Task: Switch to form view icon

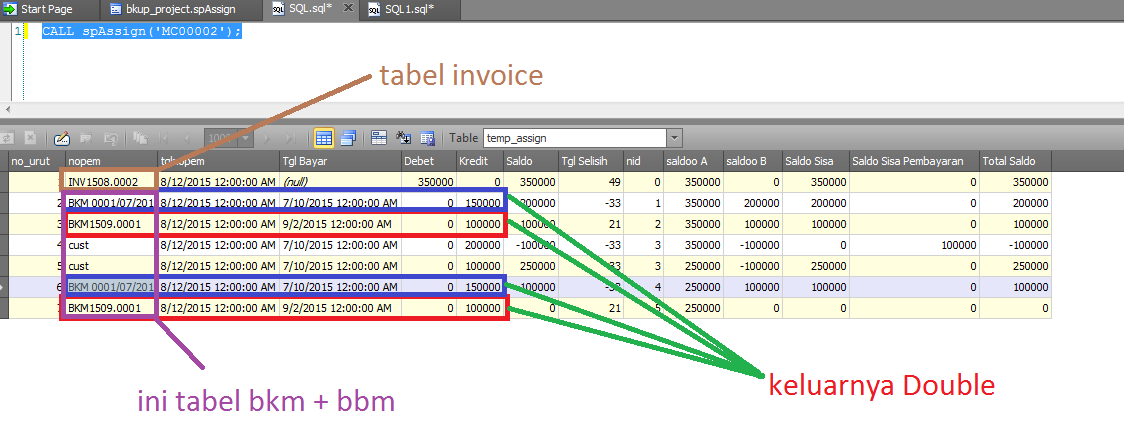Action: (348, 138)
